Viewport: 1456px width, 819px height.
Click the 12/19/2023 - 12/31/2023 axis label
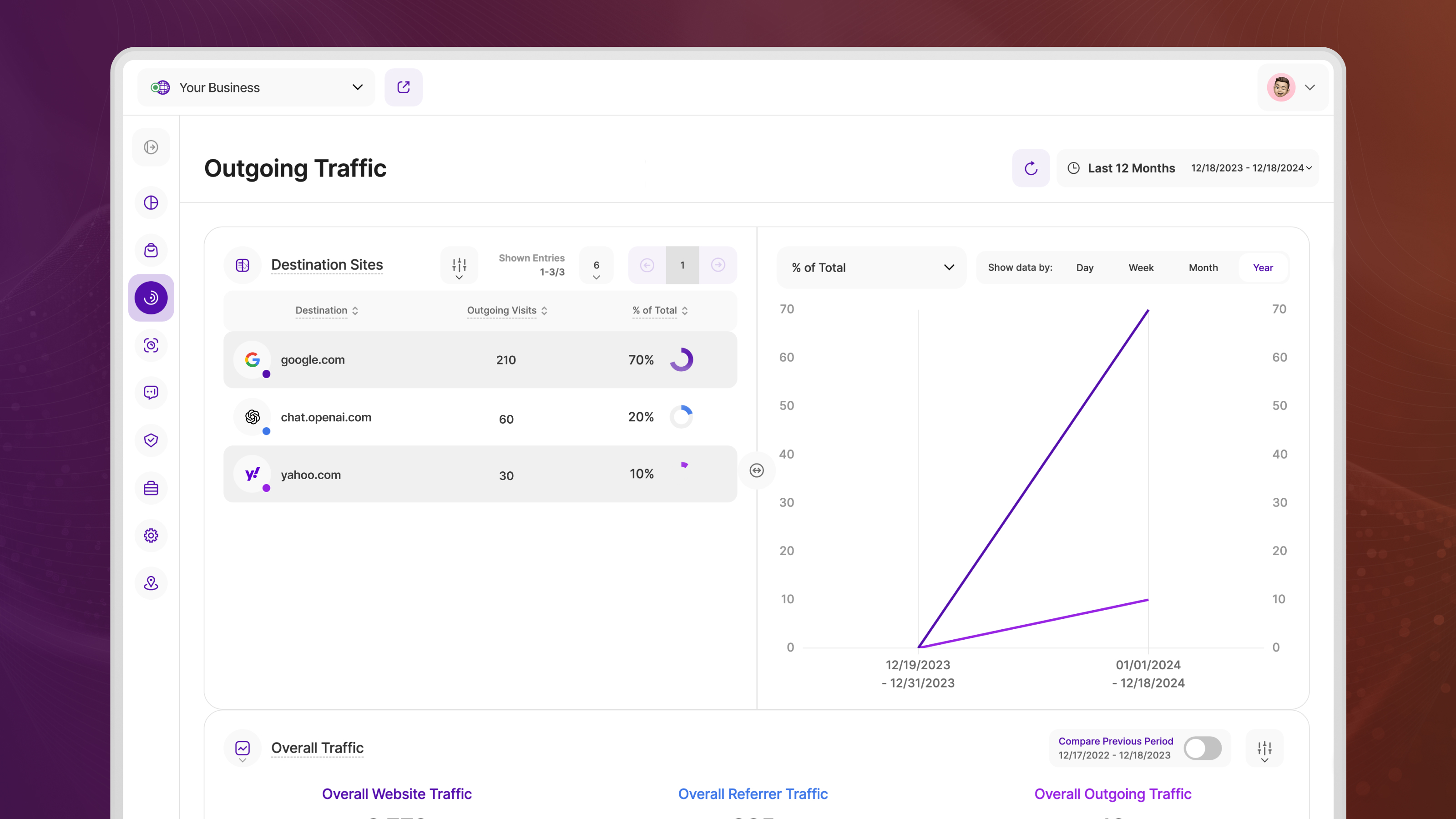[918, 674]
